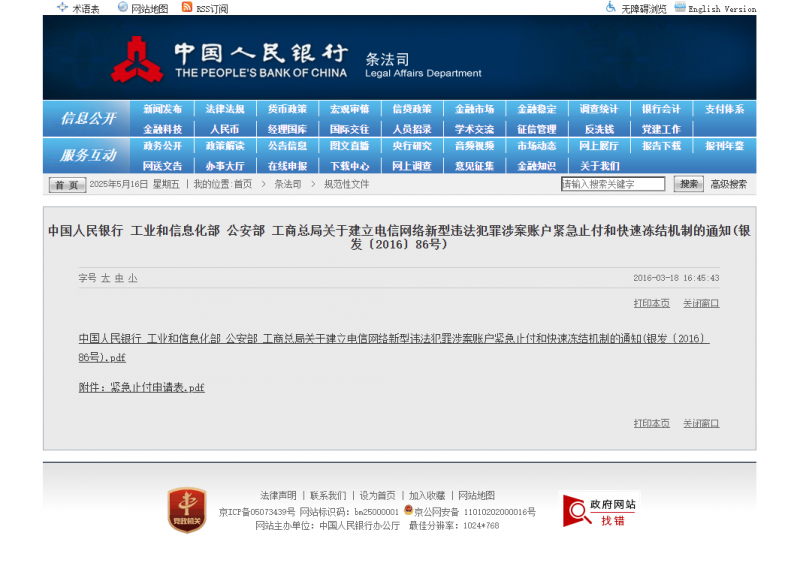Select 货币政策 in the navigation bar
800x563 pixels.
click(x=287, y=109)
